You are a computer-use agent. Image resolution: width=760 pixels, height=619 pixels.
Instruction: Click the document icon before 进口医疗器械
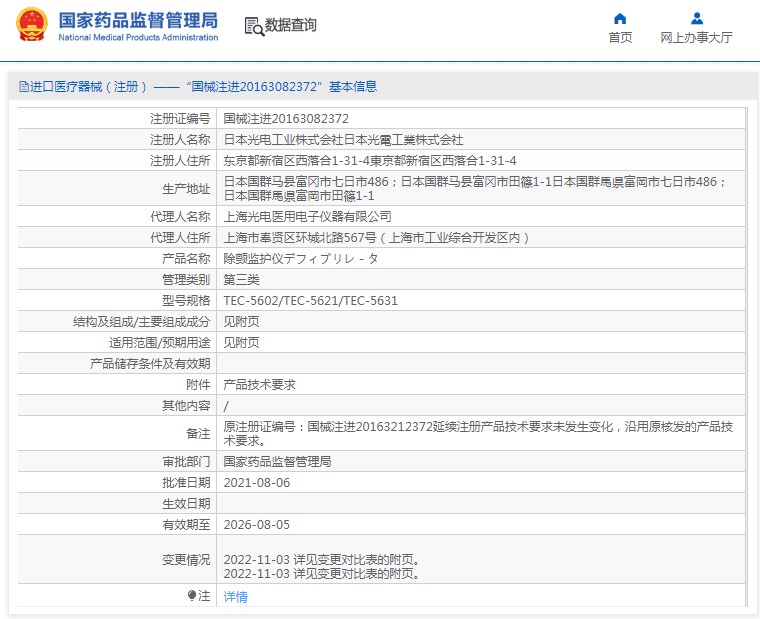tap(23, 87)
